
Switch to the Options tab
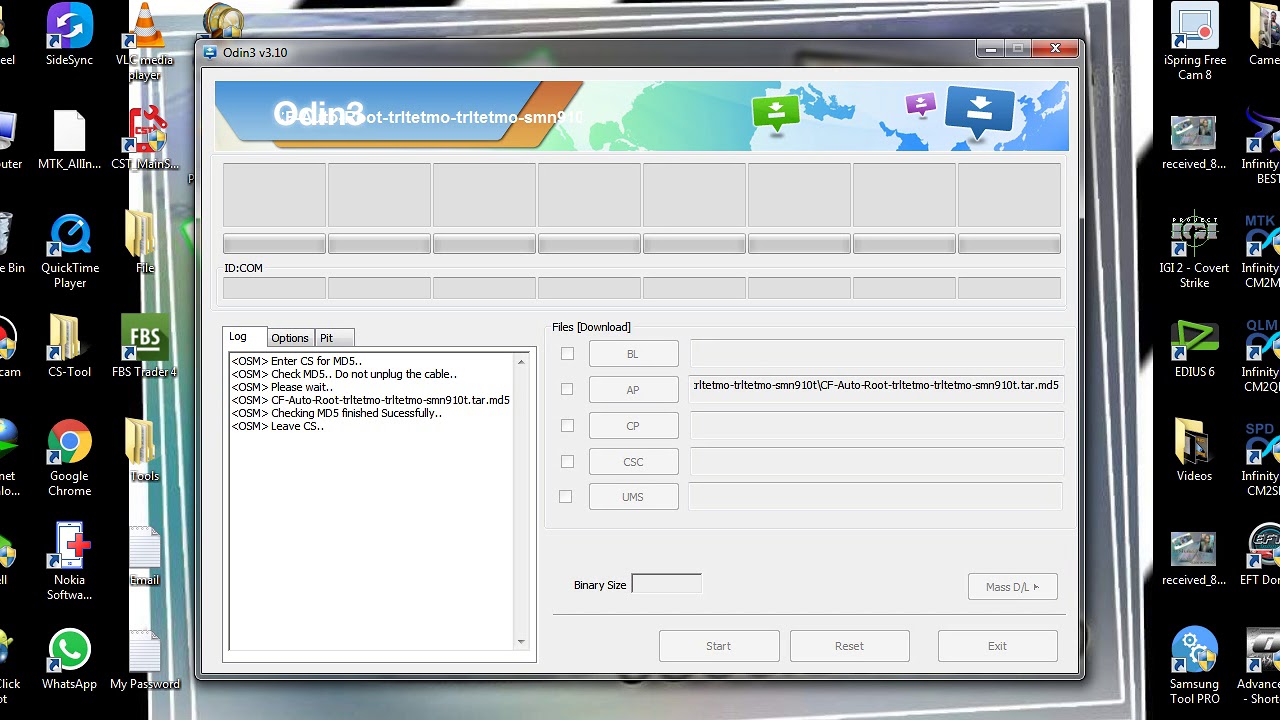(290, 338)
